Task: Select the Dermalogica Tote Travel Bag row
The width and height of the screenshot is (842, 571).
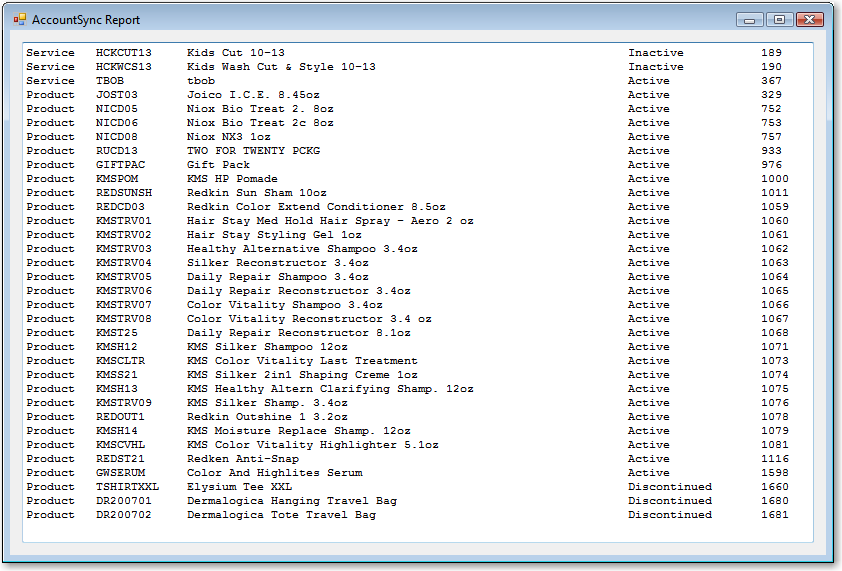Action: [x=281, y=515]
